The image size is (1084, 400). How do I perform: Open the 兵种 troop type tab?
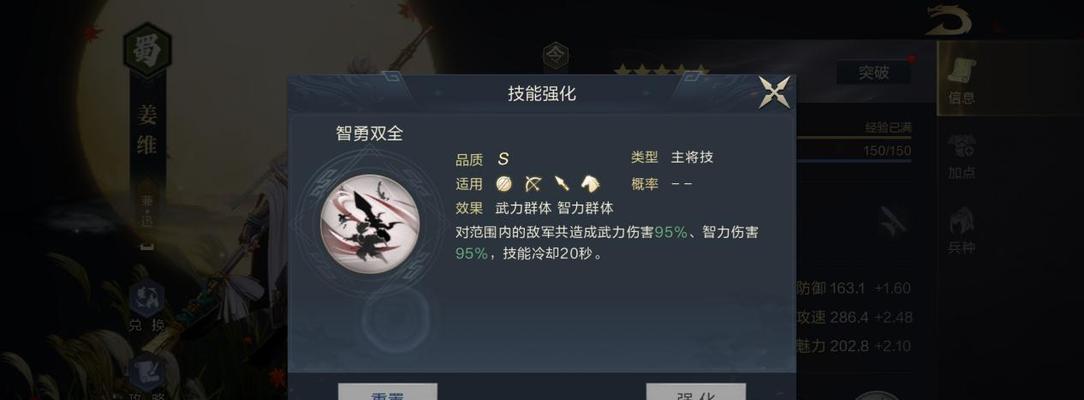(961, 230)
